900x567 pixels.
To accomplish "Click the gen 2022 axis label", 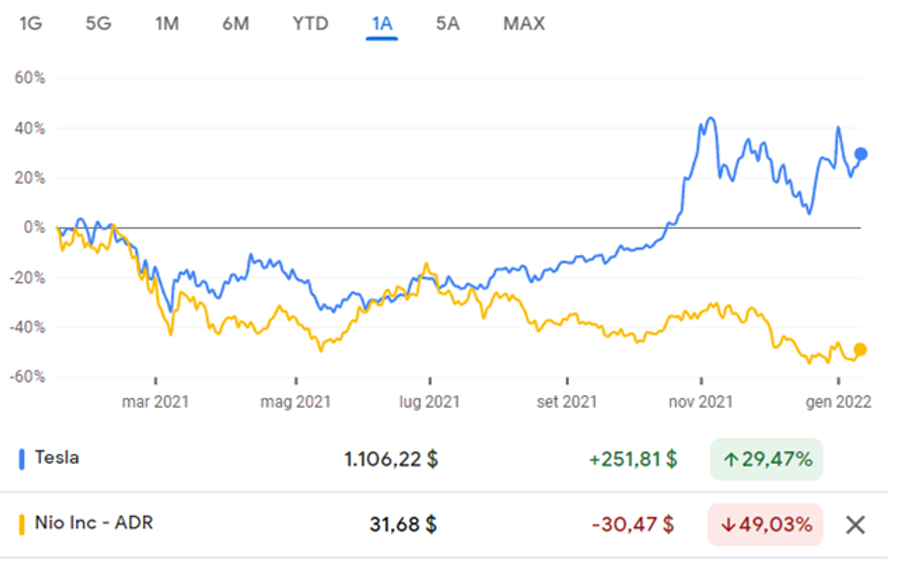I will pos(838,402).
